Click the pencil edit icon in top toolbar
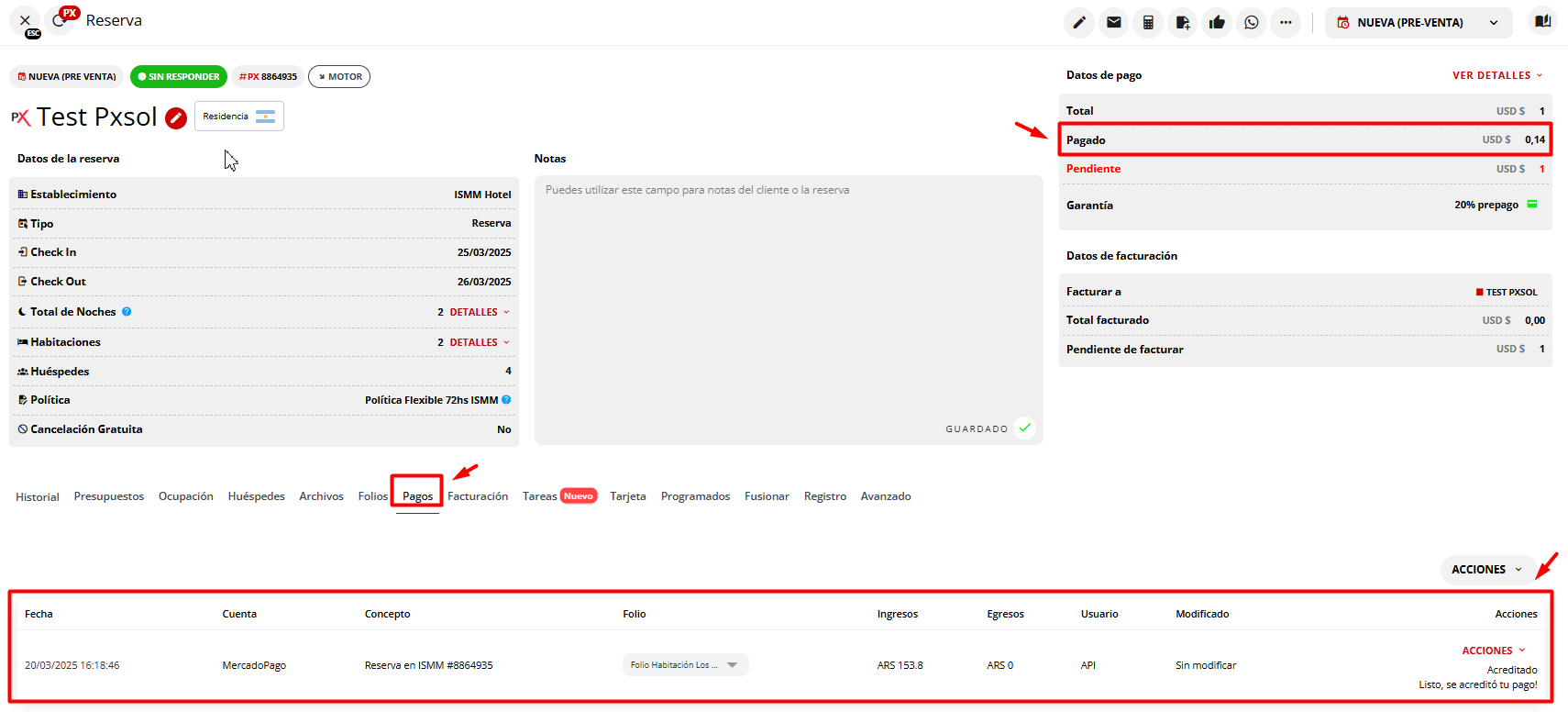The image size is (1568, 712). coord(1079,23)
